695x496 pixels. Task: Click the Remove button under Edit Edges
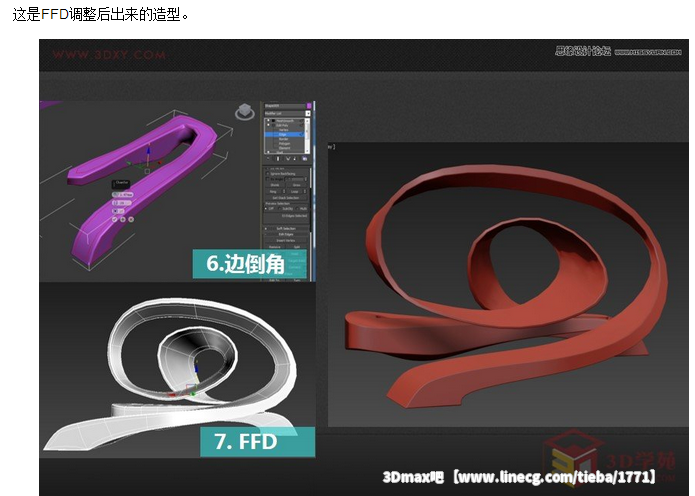[x=274, y=247]
